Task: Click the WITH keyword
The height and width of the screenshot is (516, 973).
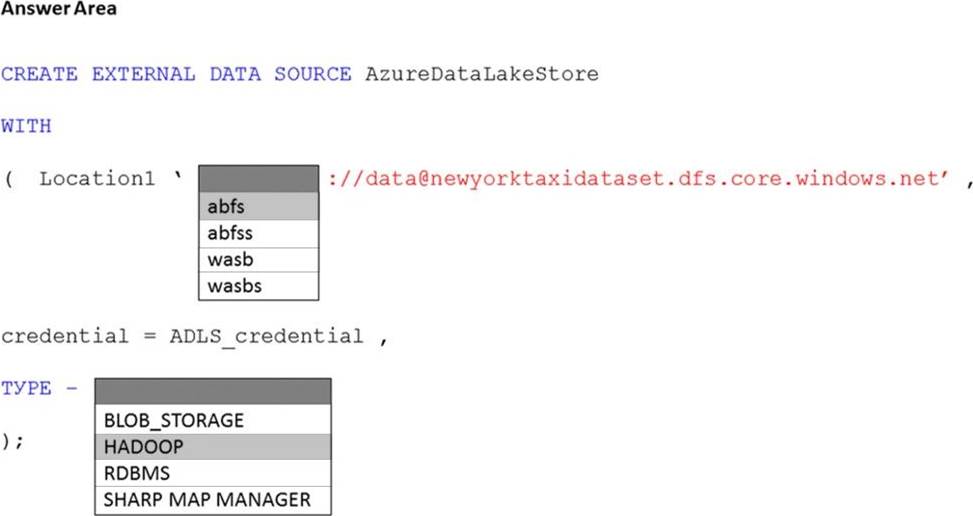Action: click(26, 126)
